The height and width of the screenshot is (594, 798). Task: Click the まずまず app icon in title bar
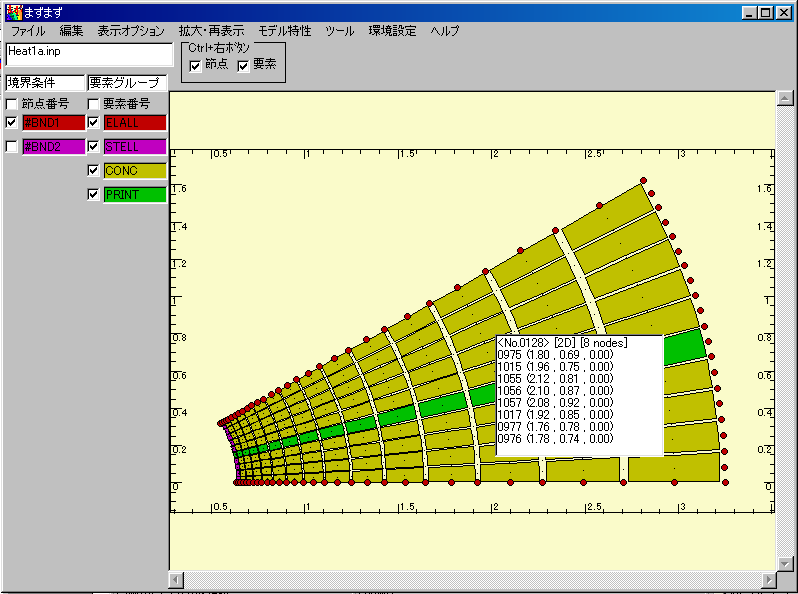[13, 12]
